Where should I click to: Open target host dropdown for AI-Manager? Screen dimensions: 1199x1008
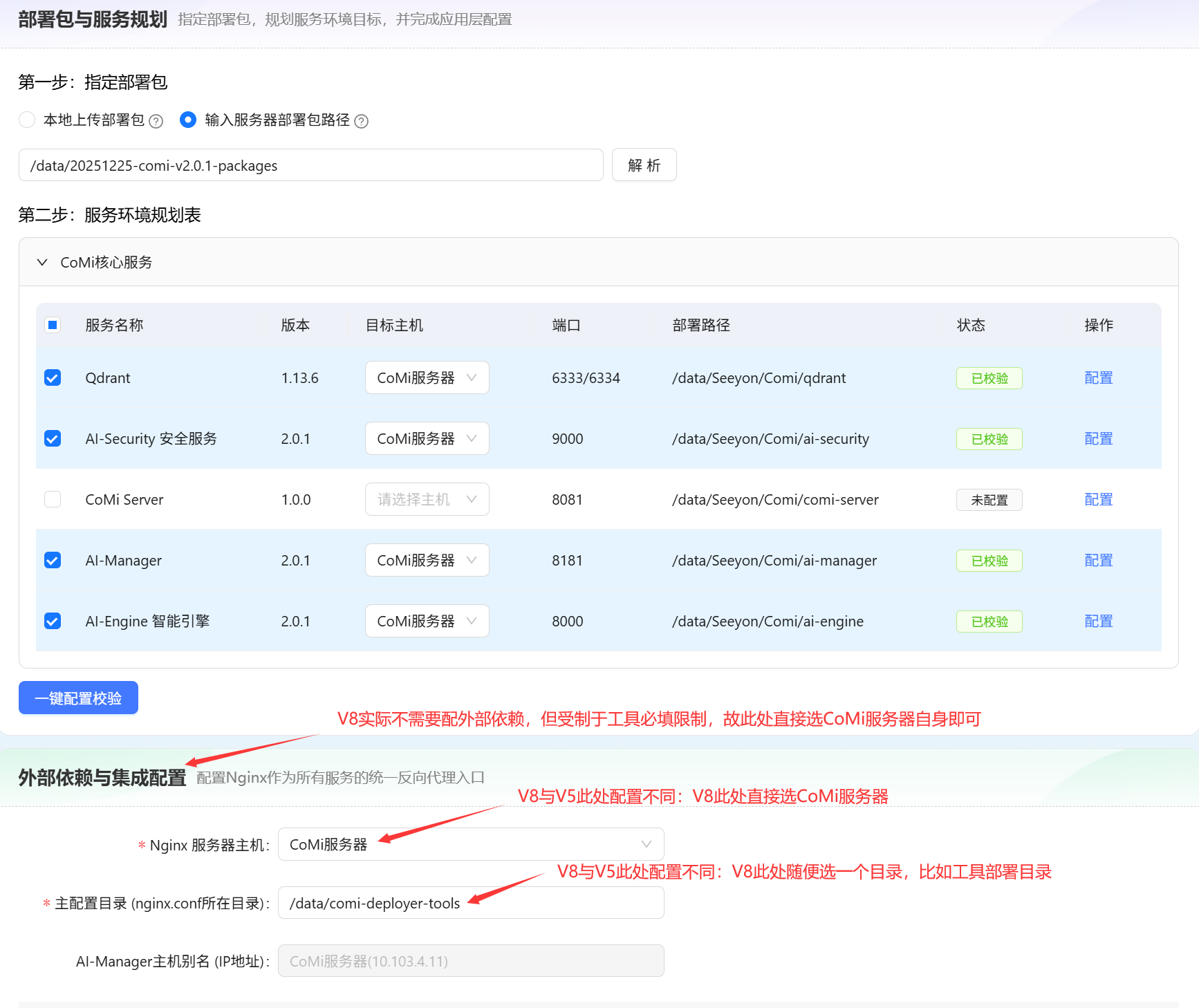427,561
